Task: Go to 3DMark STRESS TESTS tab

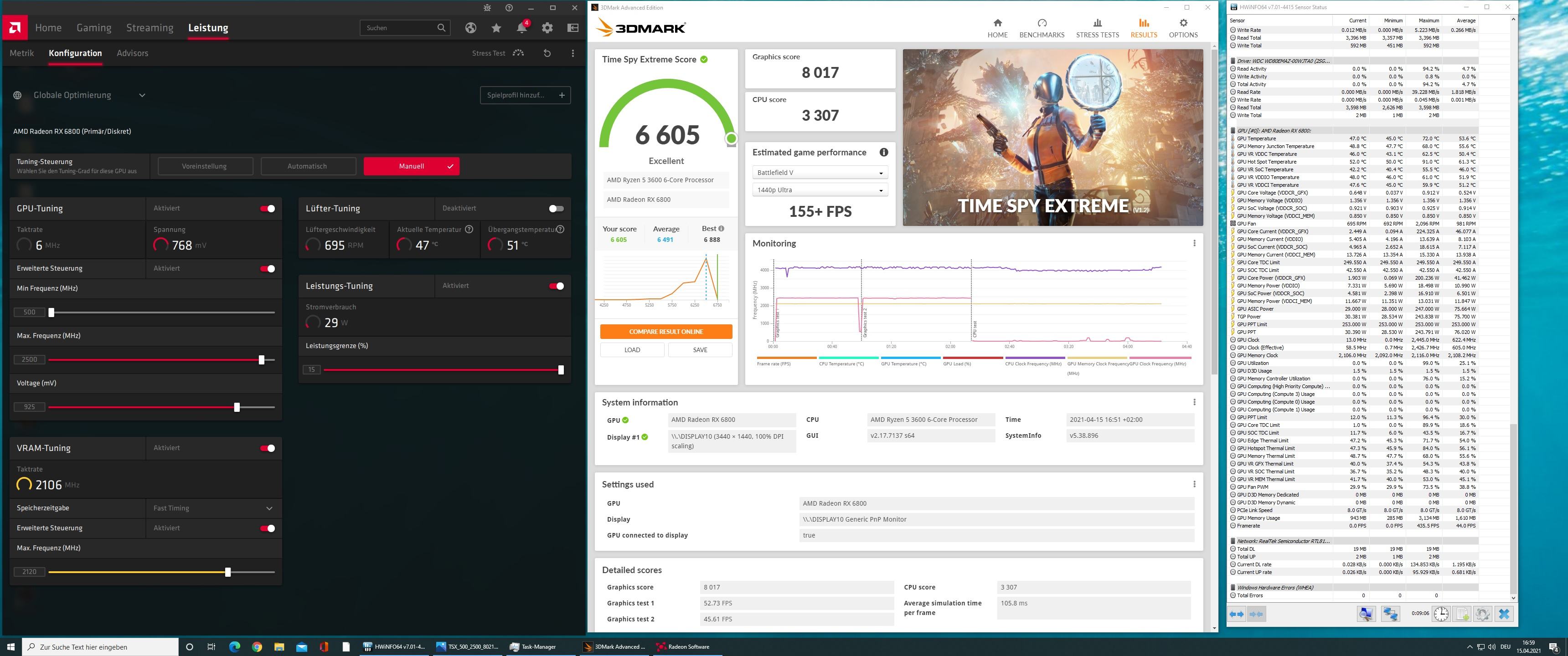Action: [1097, 29]
